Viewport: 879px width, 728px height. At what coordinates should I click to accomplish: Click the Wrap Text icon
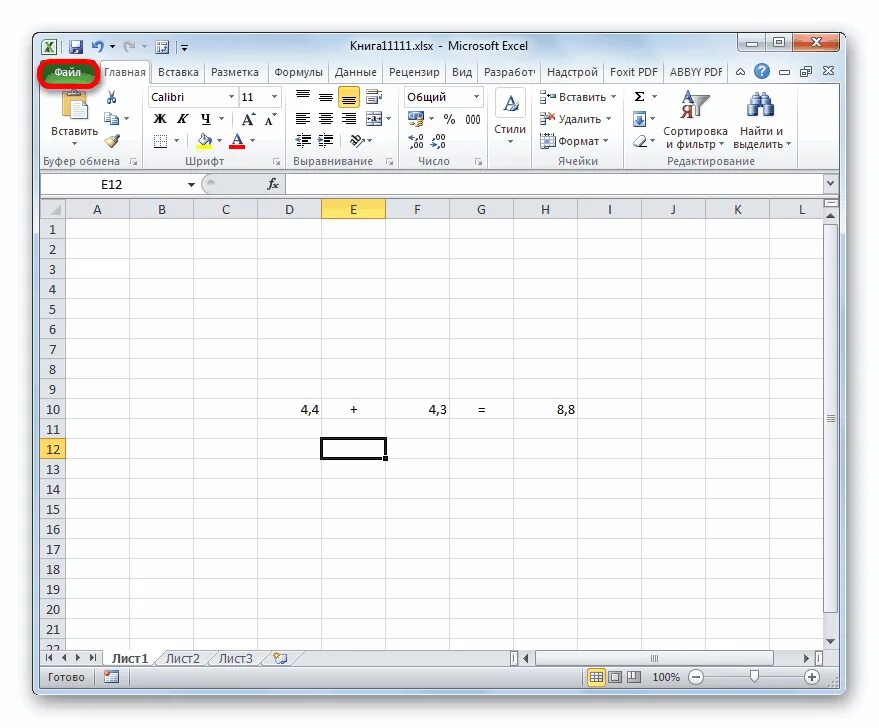(374, 97)
